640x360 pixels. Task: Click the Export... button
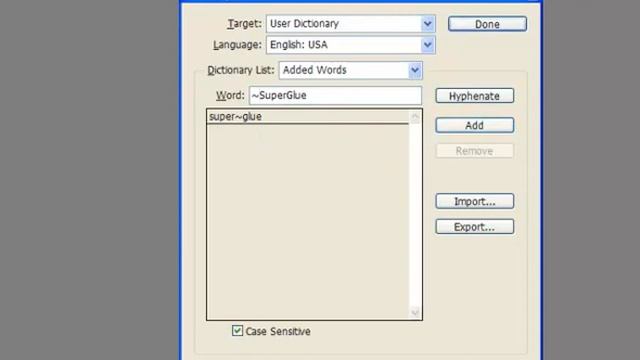(474, 227)
